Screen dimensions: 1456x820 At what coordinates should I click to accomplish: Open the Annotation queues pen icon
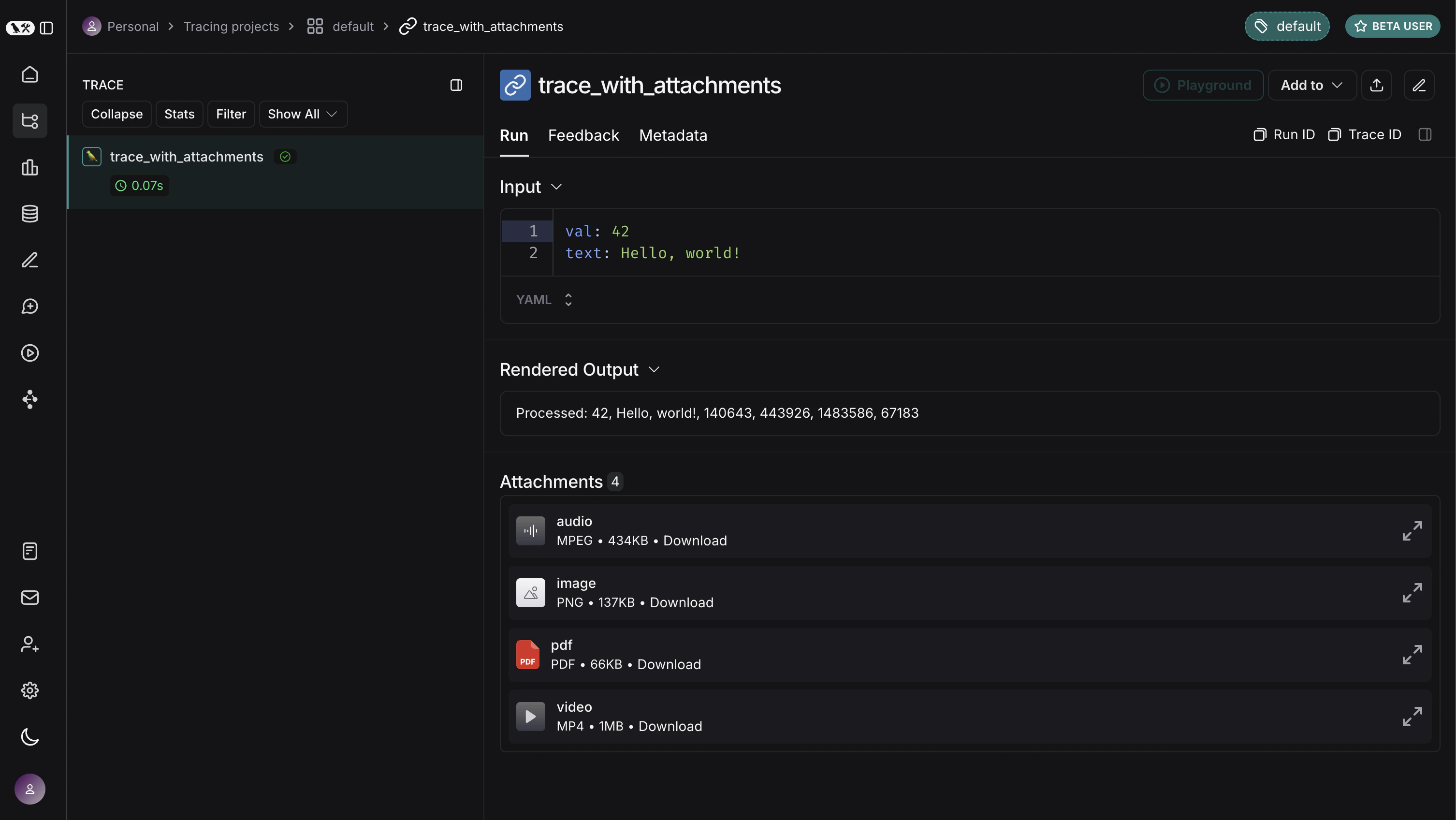[x=29, y=260]
